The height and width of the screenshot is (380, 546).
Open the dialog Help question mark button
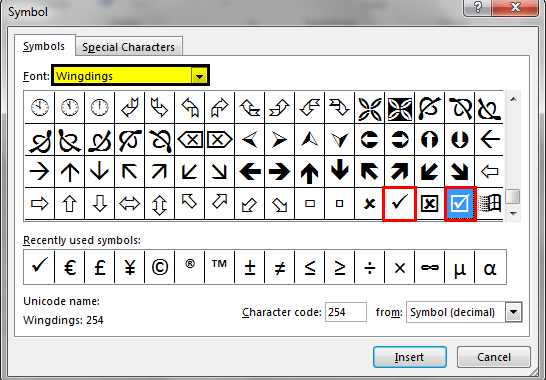477,7
